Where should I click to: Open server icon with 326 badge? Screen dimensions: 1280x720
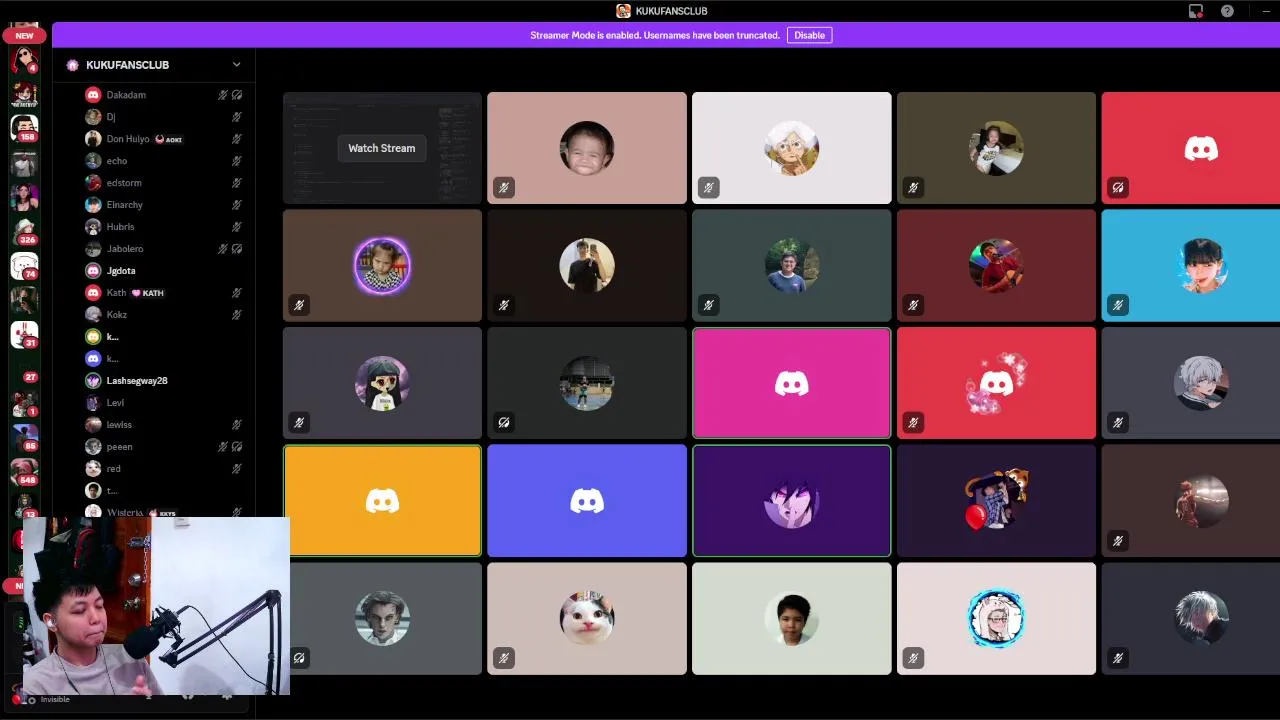click(24, 231)
